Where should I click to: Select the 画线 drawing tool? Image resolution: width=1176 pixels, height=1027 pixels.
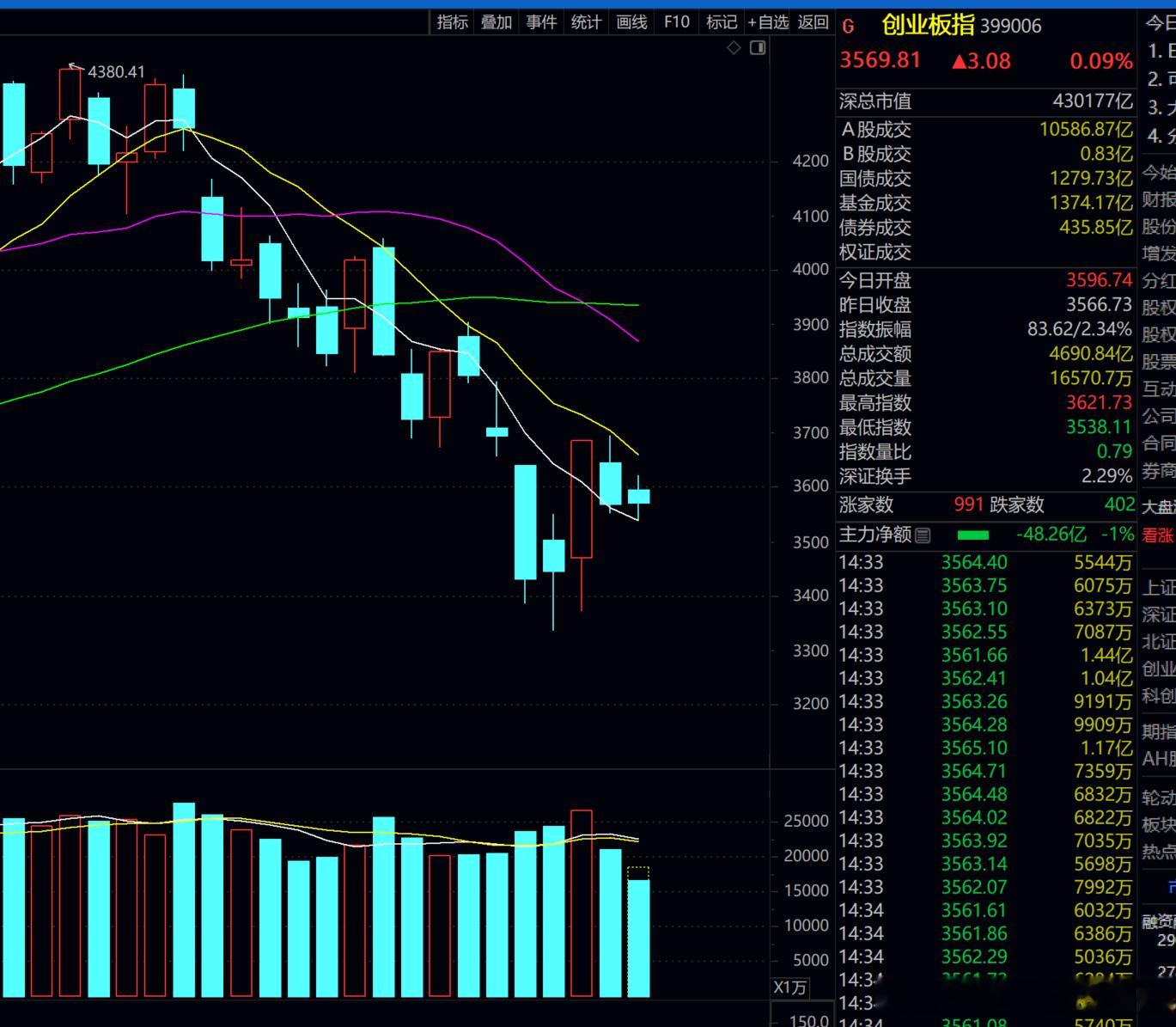pos(631,22)
